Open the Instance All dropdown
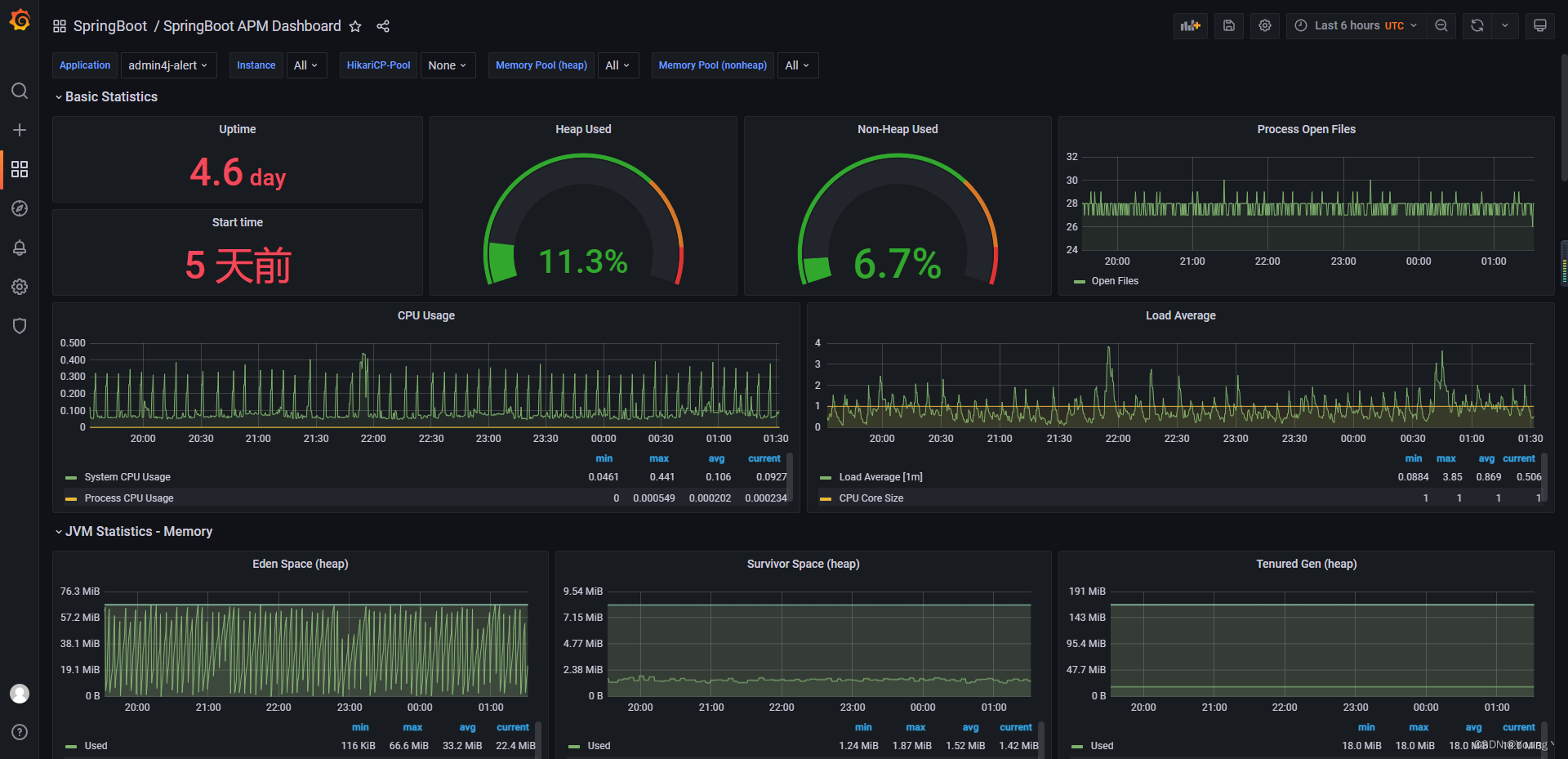Viewport: 1568px width, 759px height. click(306, 65)
